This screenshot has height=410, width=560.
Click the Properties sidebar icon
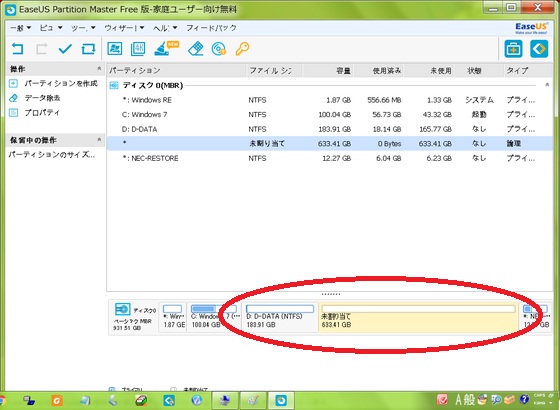(13, 112)
